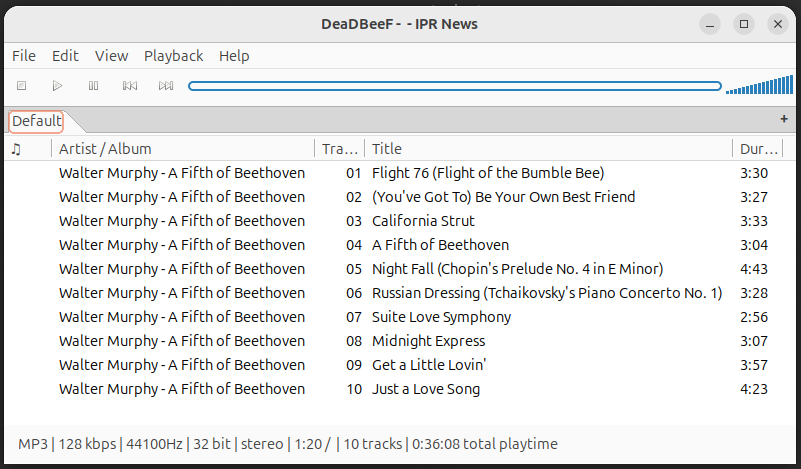Click the playback seek bar
Viewport: 801px width, 469px height.
455,86
